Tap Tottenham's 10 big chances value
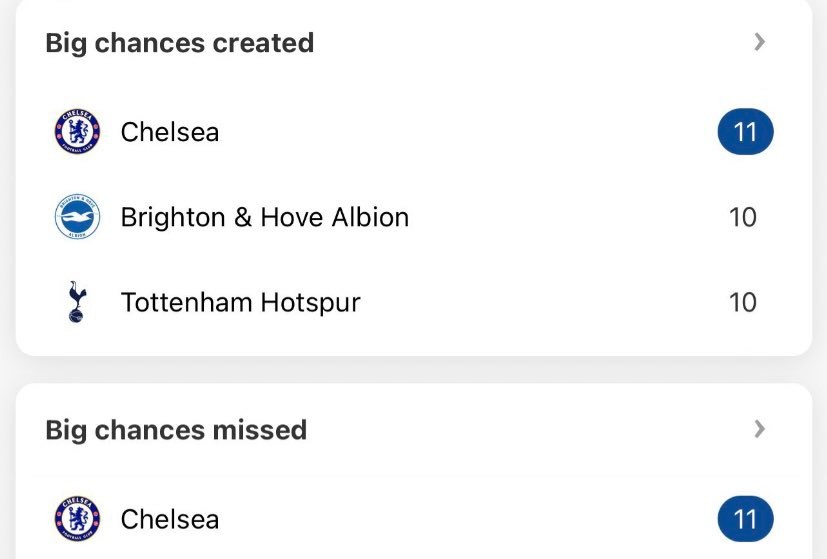 coord(743,302)
